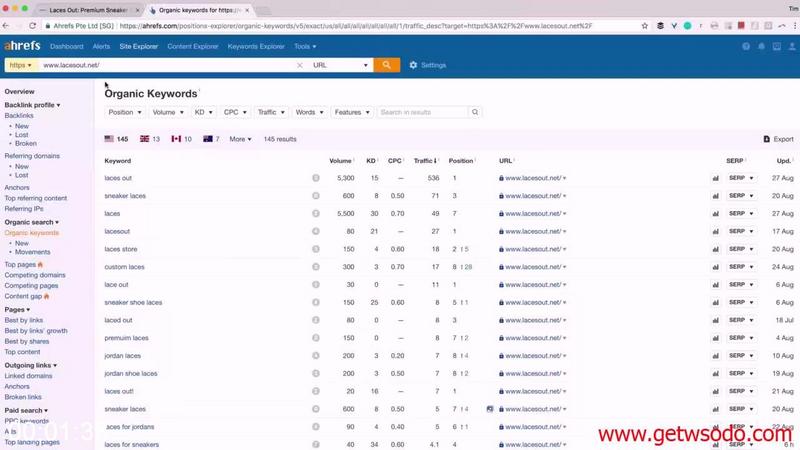
Task: Open Content Explorer menu item
Action: coord(192,46)
